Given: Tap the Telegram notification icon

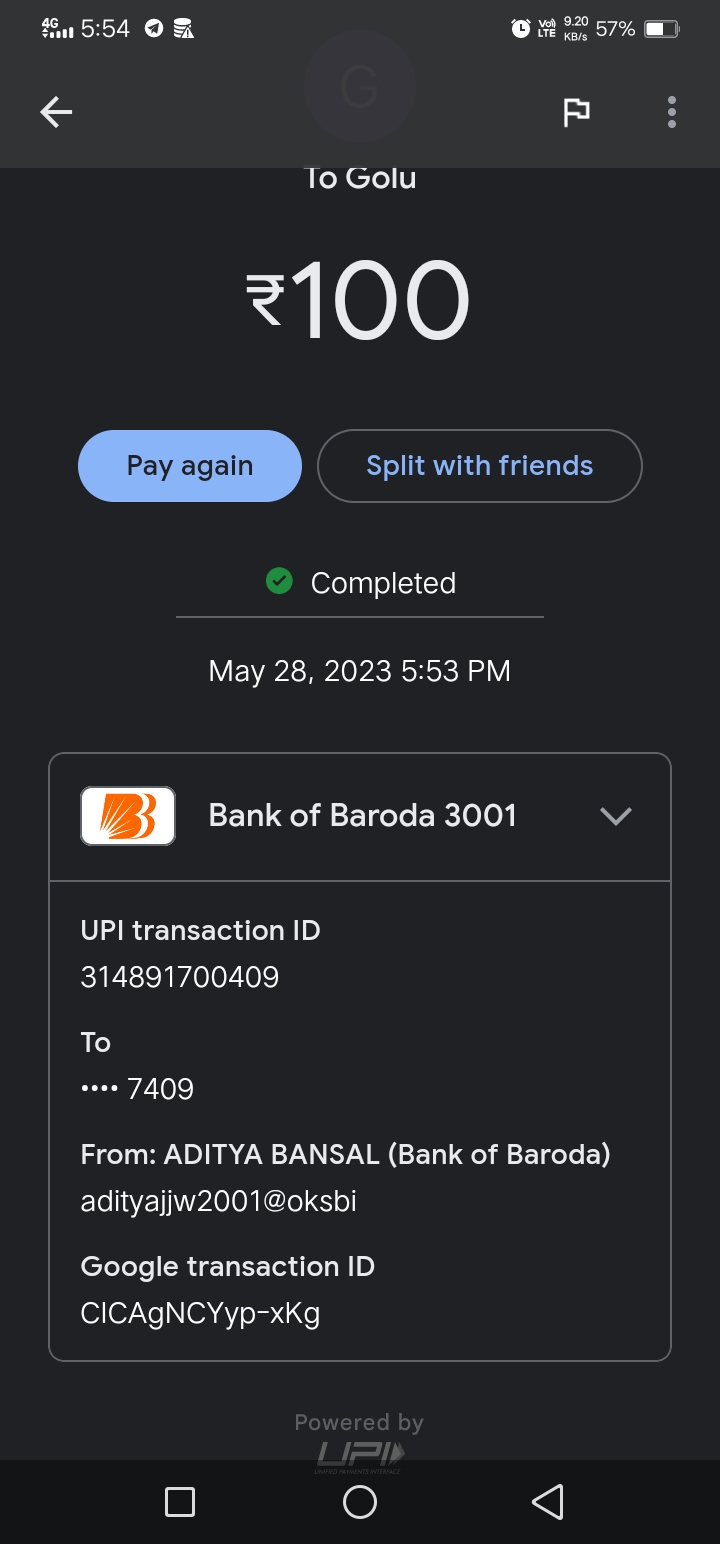Looking at the screenshot, I should click(153, 29).
